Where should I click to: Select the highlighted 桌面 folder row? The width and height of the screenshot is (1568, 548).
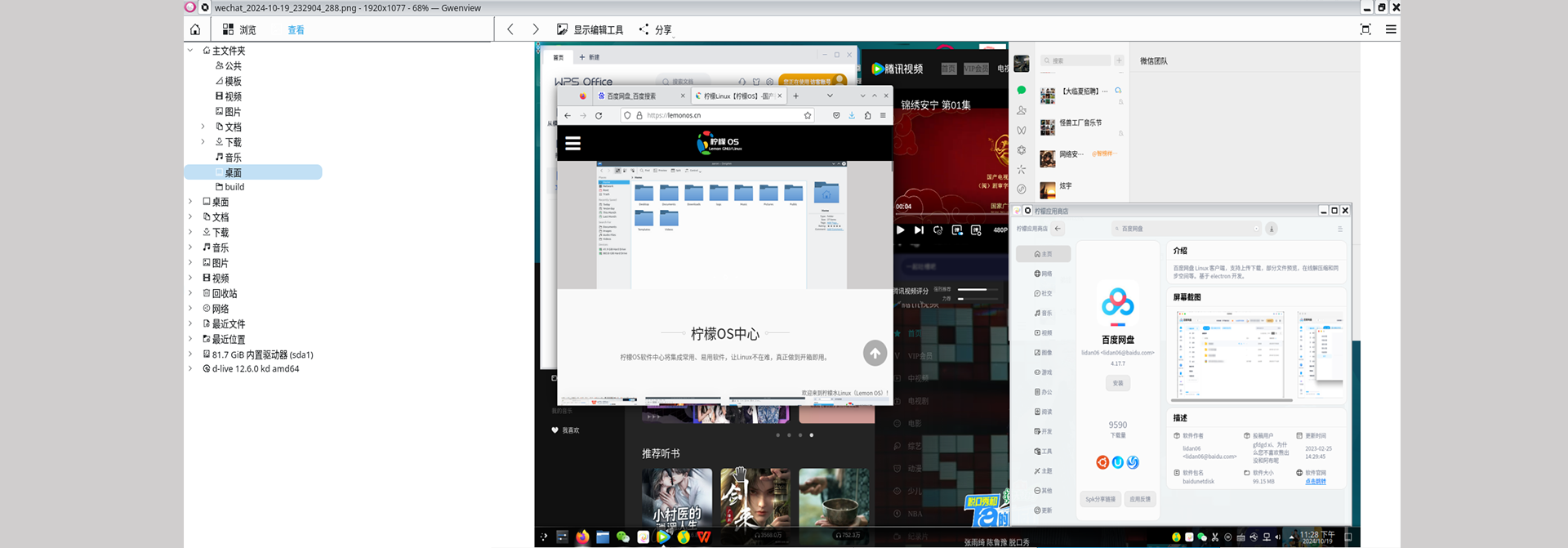tap(253, 172)
